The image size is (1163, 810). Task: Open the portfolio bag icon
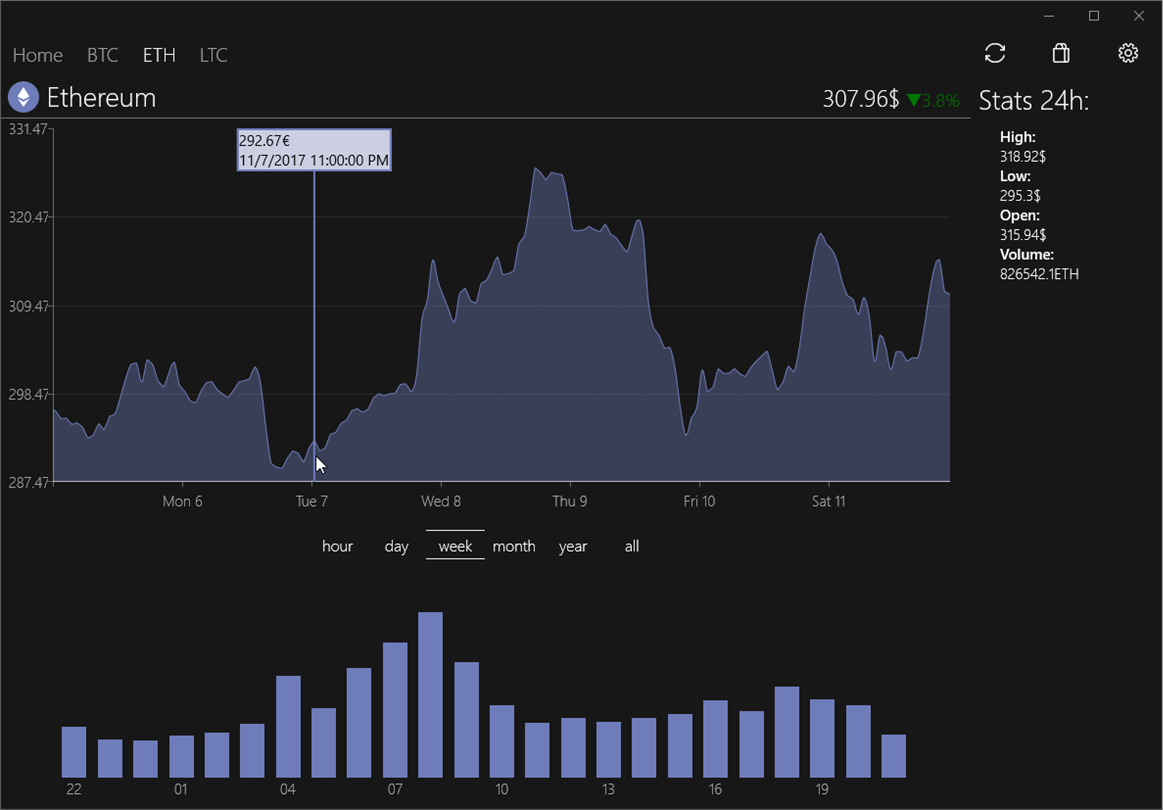[x=1061, y=54]
